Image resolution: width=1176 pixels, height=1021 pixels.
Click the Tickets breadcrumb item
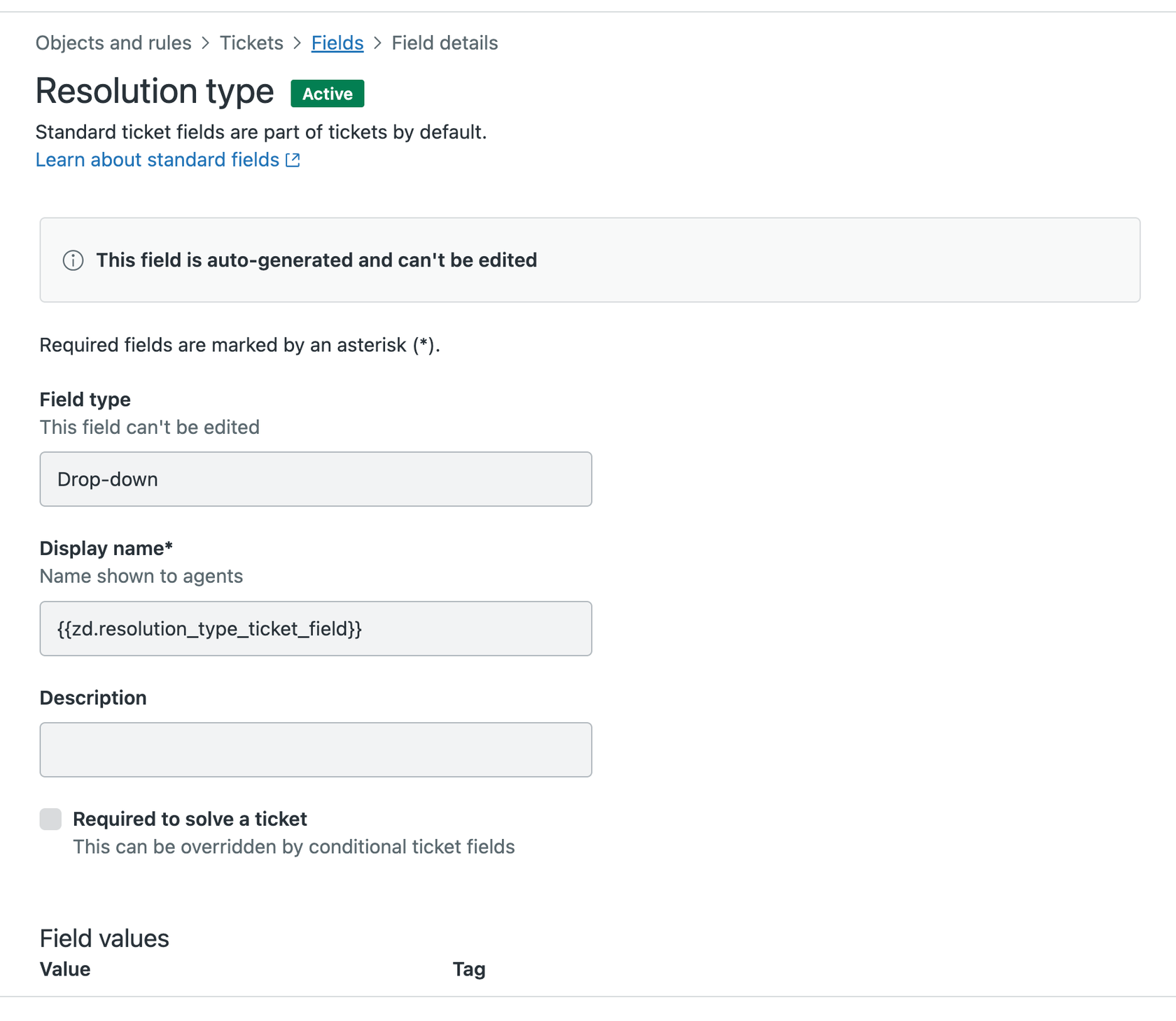pyautogui.click(x=251, y=43)
